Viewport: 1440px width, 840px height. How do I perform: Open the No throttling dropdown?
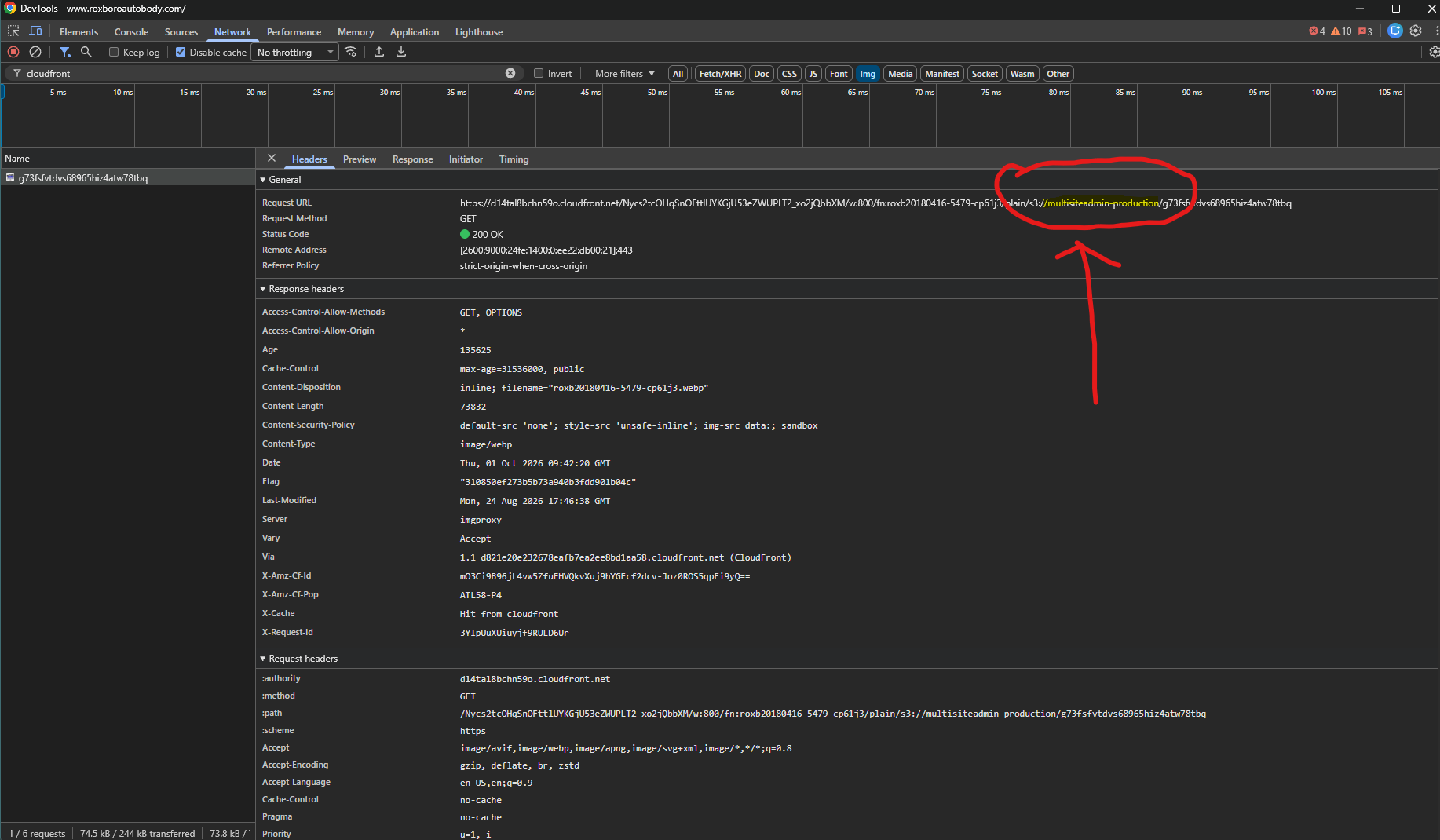(x=295, y=52)
